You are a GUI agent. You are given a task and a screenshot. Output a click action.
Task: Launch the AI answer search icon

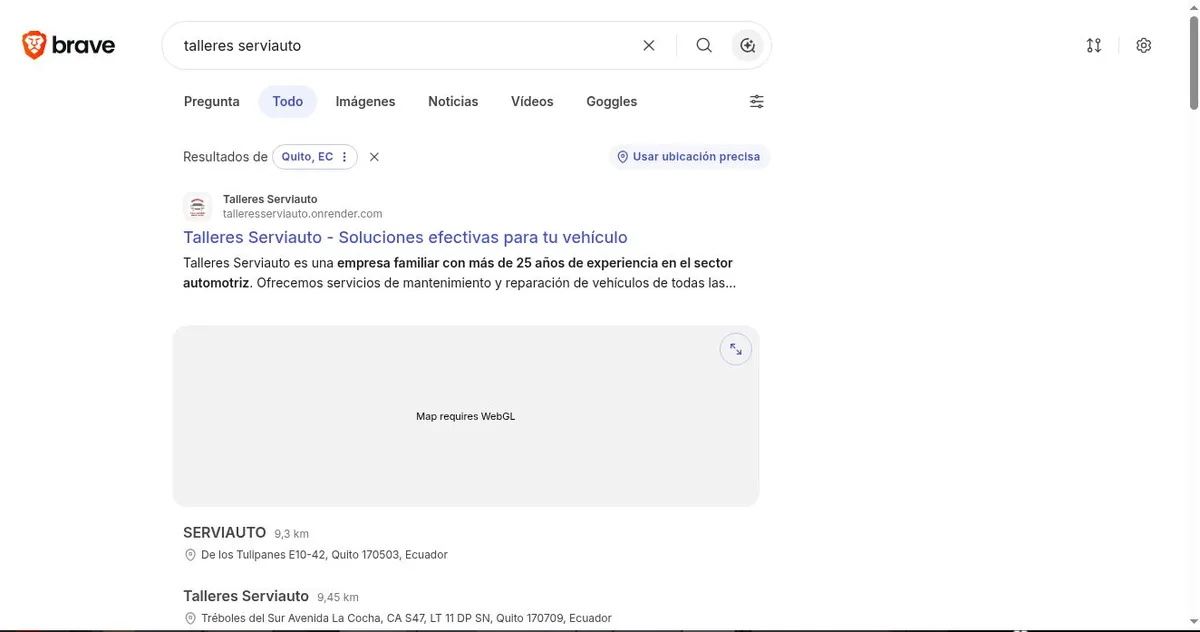click(x=747, y=45)
